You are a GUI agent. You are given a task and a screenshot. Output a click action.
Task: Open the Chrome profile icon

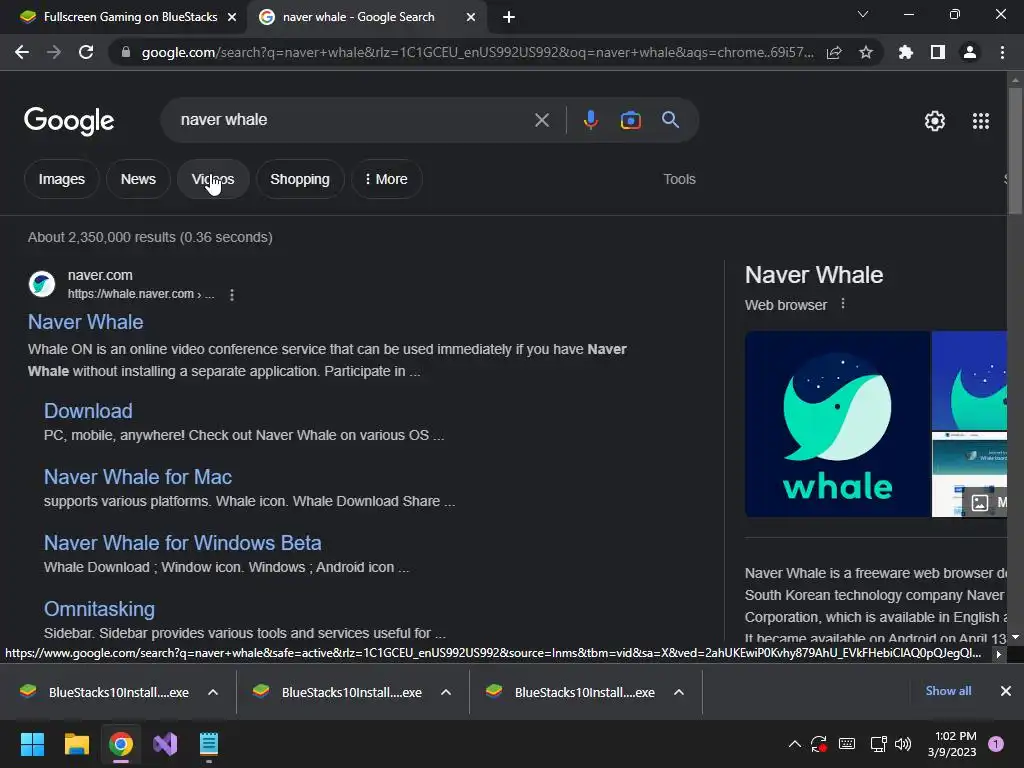pos(970,52)
